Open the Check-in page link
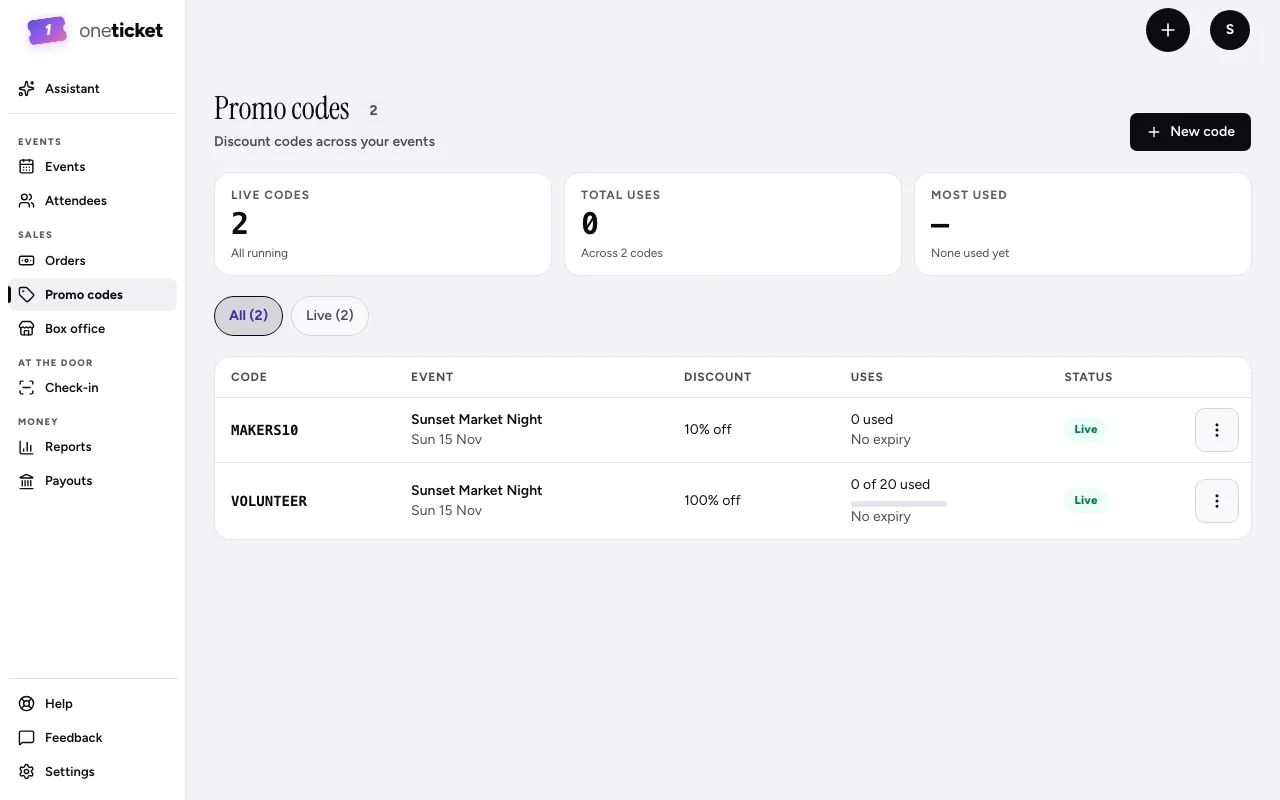This screenshot has height=800, width=1280. click(92, 388)
